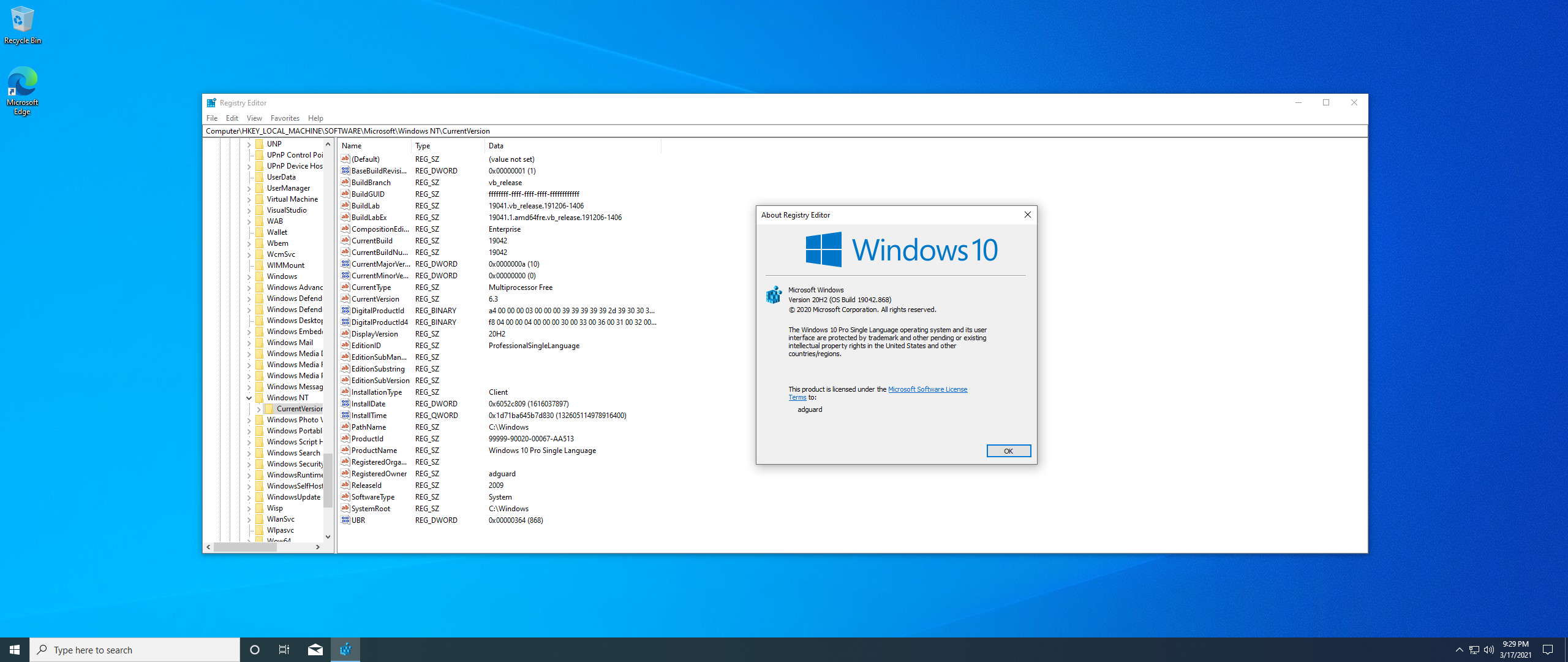Click the registry cube icon in About dialog

[774, 295]
